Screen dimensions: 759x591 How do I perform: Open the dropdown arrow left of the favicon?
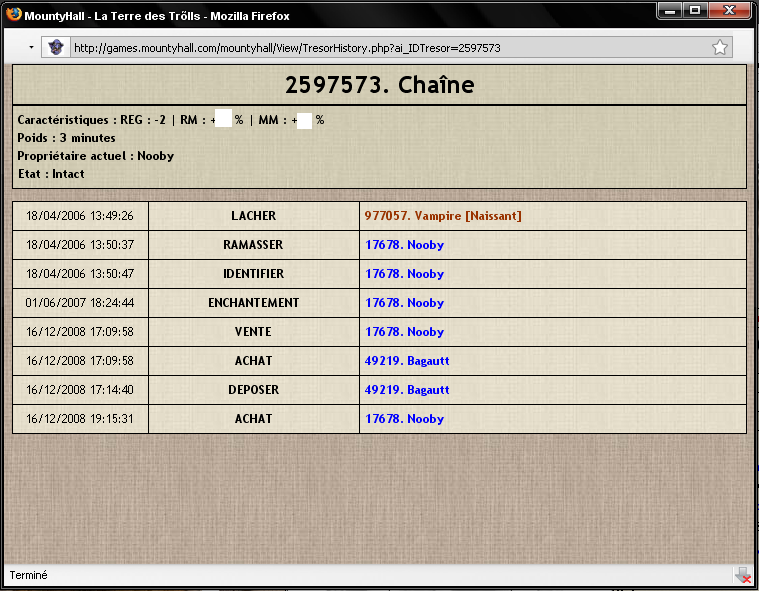tap(31, 48)
